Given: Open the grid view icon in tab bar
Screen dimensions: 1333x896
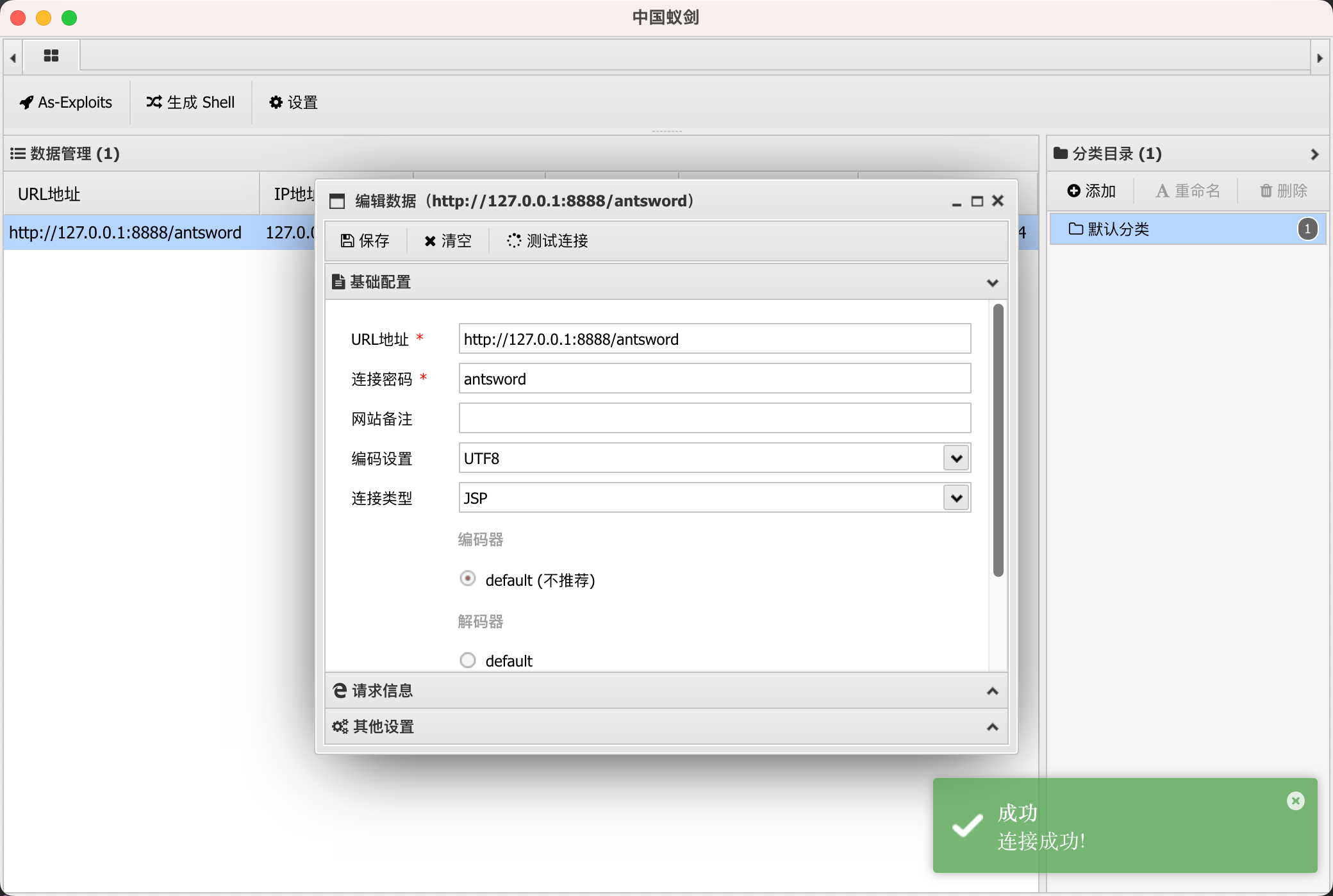Looking at the screenshot, I should coord(51,56).
